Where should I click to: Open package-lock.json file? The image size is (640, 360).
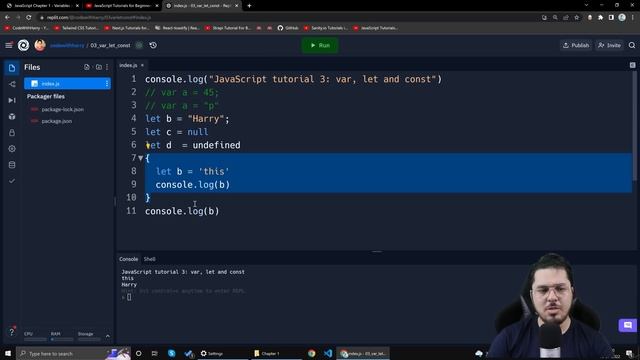coord(62,109)
